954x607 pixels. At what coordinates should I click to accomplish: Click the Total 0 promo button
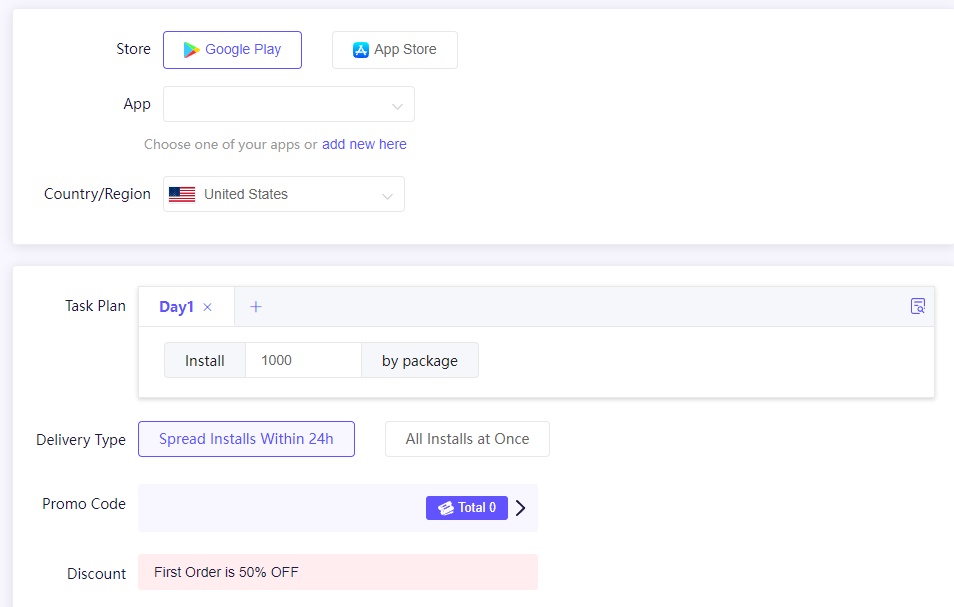467,508
